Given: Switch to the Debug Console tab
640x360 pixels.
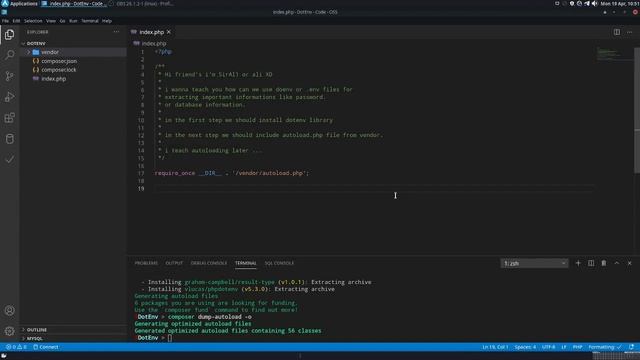Looking at the screenshot, I should pos(209,263).
